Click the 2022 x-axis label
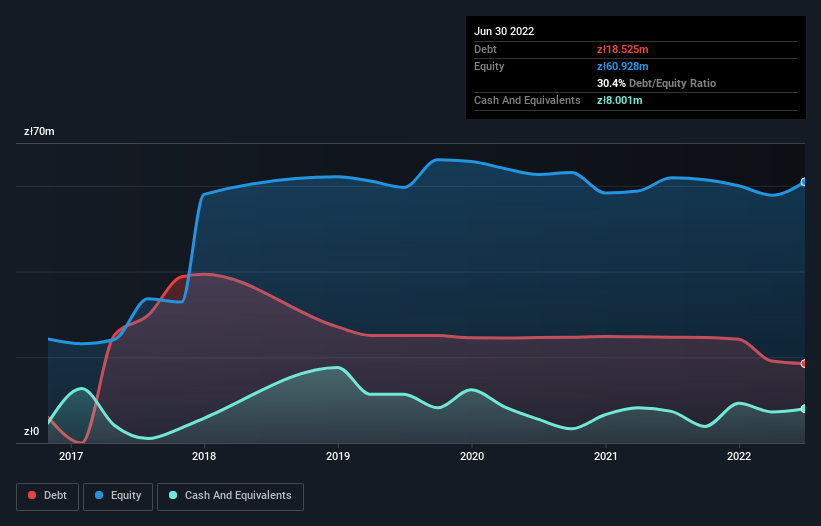This screenshot has width=821, height=526. tap(739, 456)
